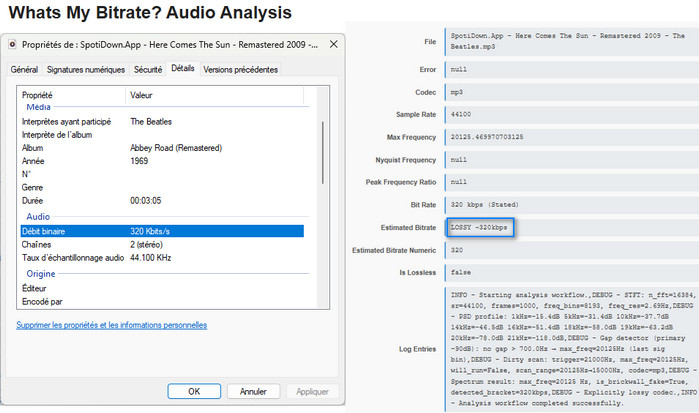Click the Is Lossless field showing false
This screenshot has width=699, height=413.
click(572, 273)
